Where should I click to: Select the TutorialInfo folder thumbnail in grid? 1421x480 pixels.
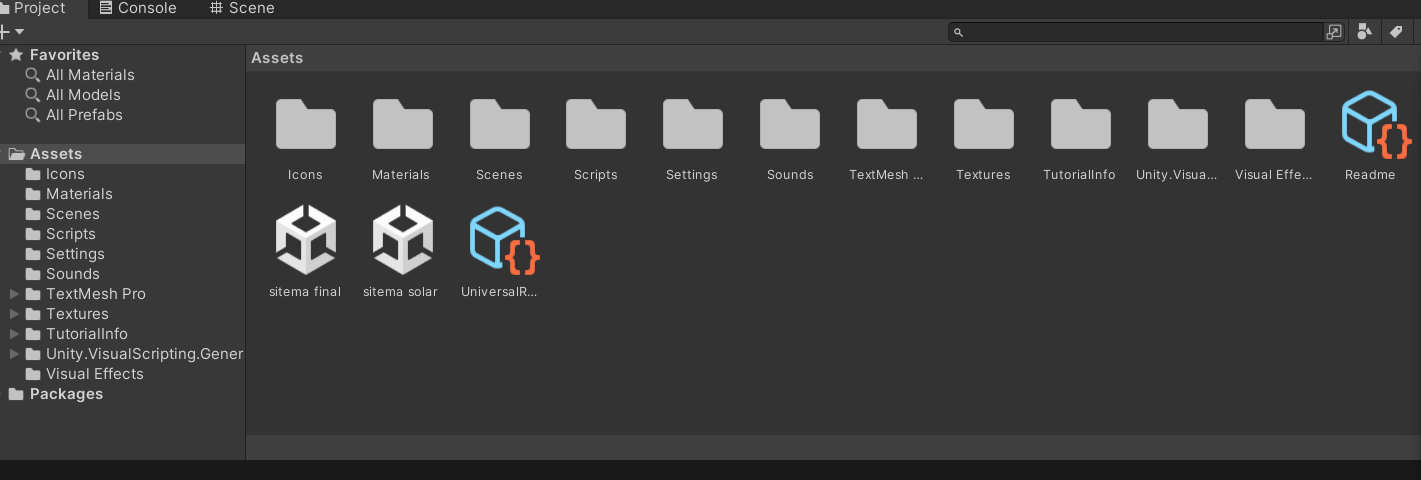point(1080,124)
